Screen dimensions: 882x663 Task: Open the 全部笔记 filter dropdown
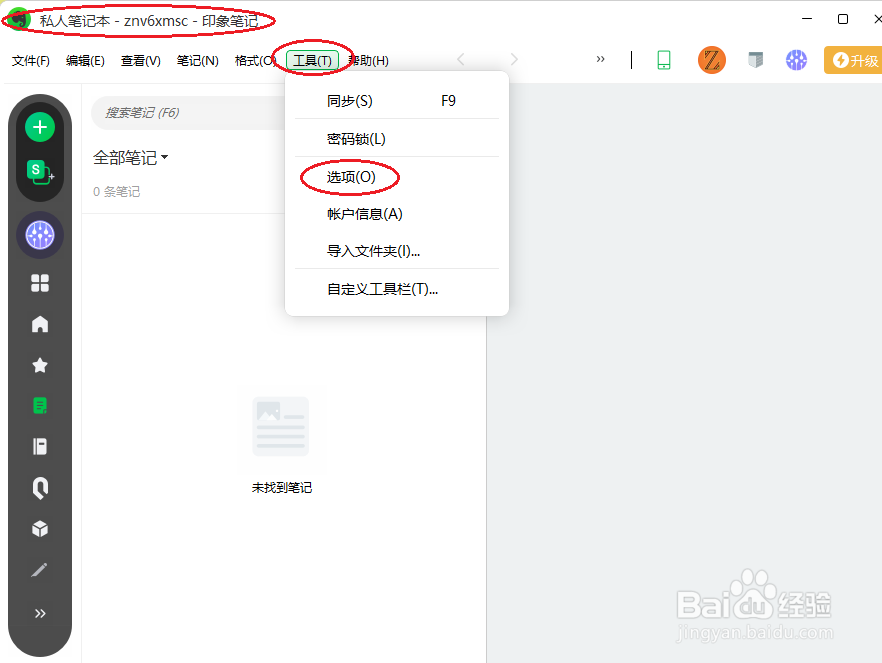pyautogui.click(x=128, y=157)
